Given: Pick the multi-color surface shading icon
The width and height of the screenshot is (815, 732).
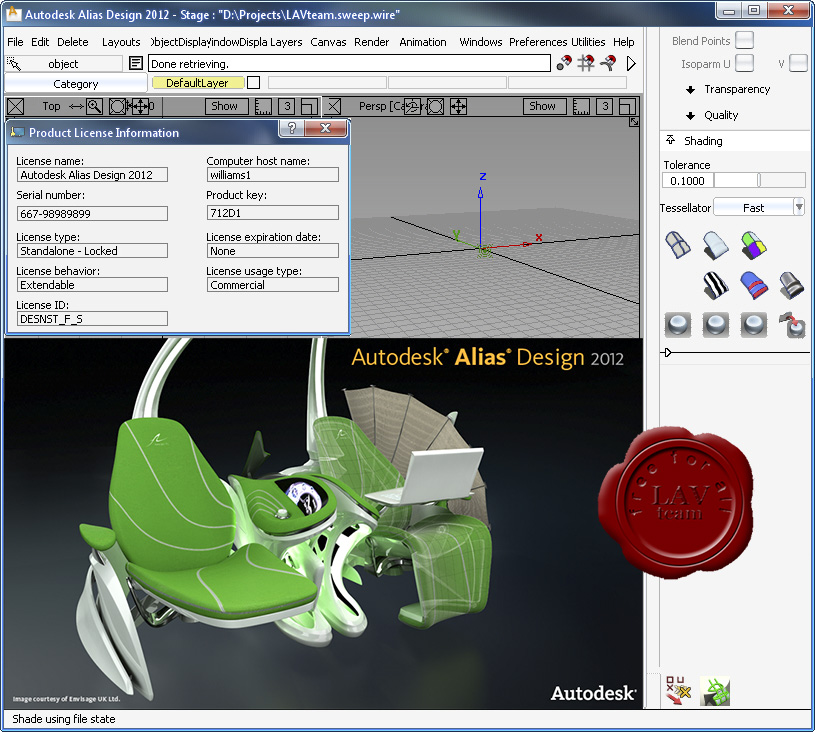Looking at the screenshot, I should [x=754, y=245].
